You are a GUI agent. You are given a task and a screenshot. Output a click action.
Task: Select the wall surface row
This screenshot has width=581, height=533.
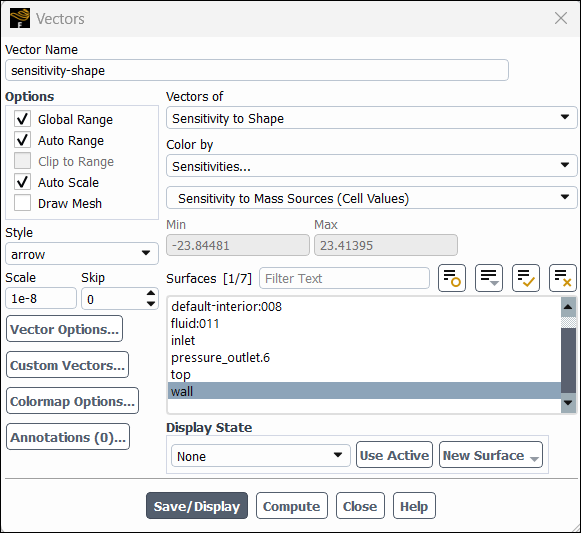click(x=364, y=391)
